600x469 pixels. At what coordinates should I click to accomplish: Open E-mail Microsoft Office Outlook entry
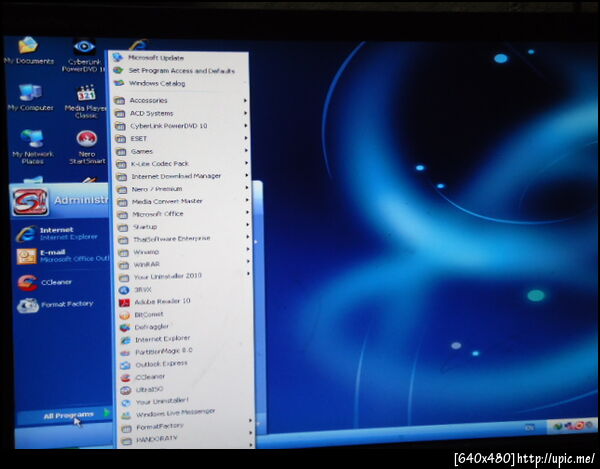point(61,256)
